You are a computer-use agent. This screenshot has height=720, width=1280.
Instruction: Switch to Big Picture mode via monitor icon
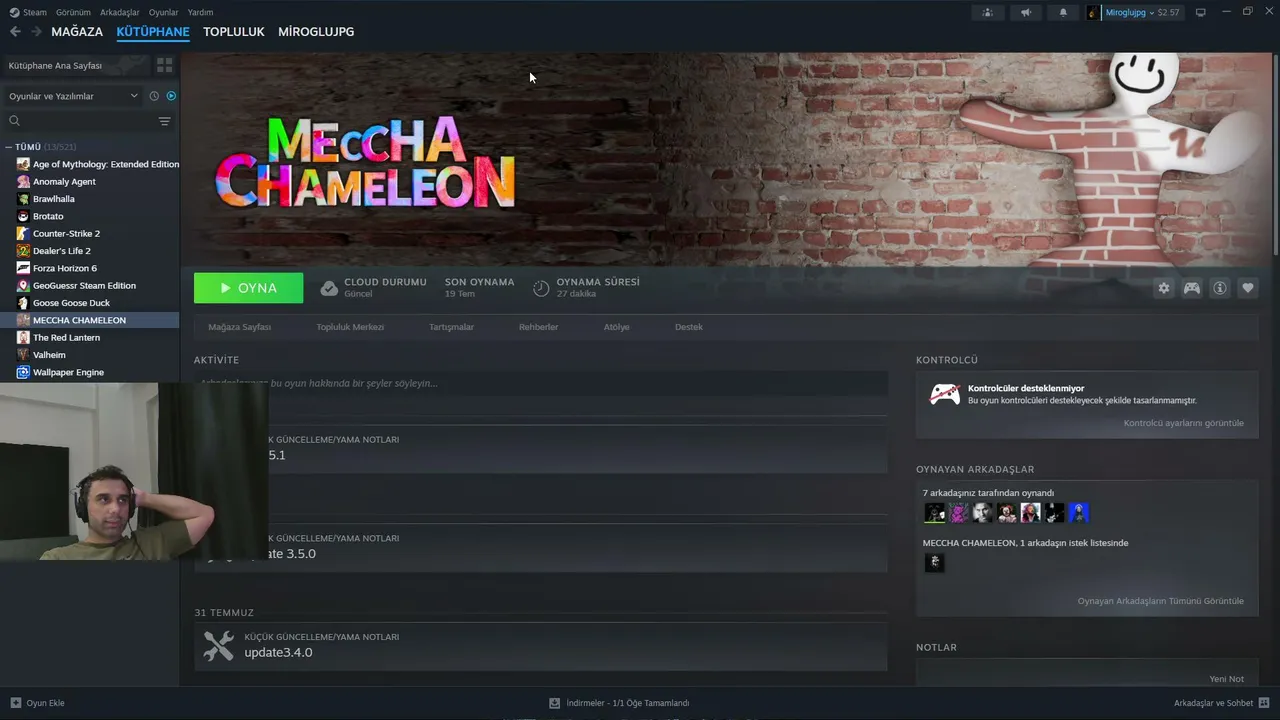click(1201, 12)
